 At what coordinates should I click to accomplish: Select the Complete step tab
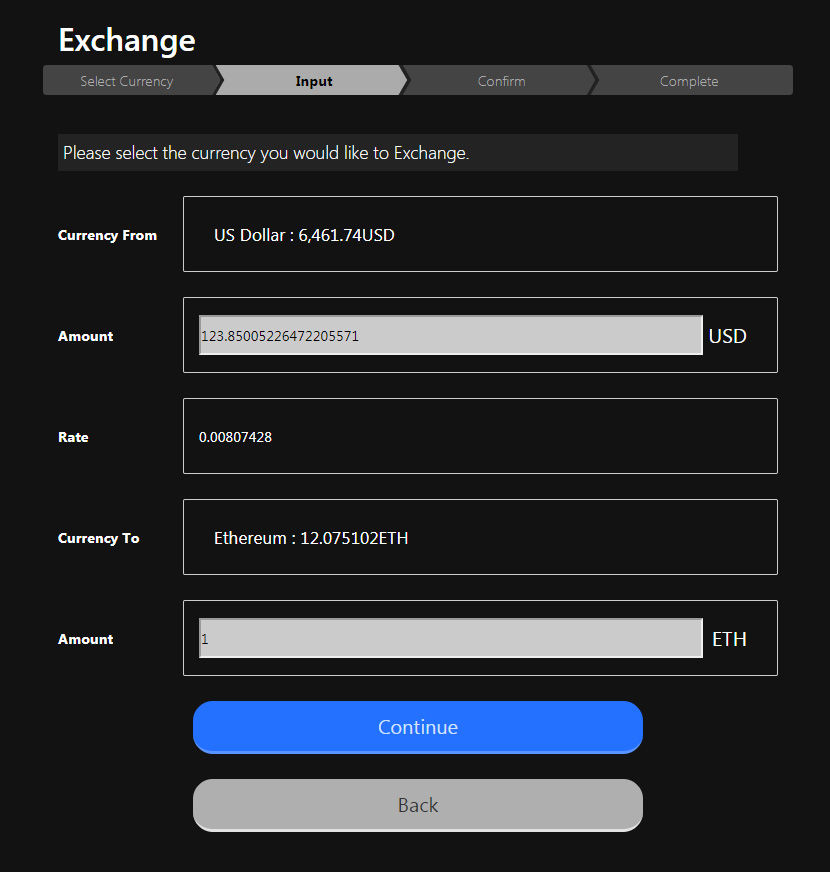[689, 81]
